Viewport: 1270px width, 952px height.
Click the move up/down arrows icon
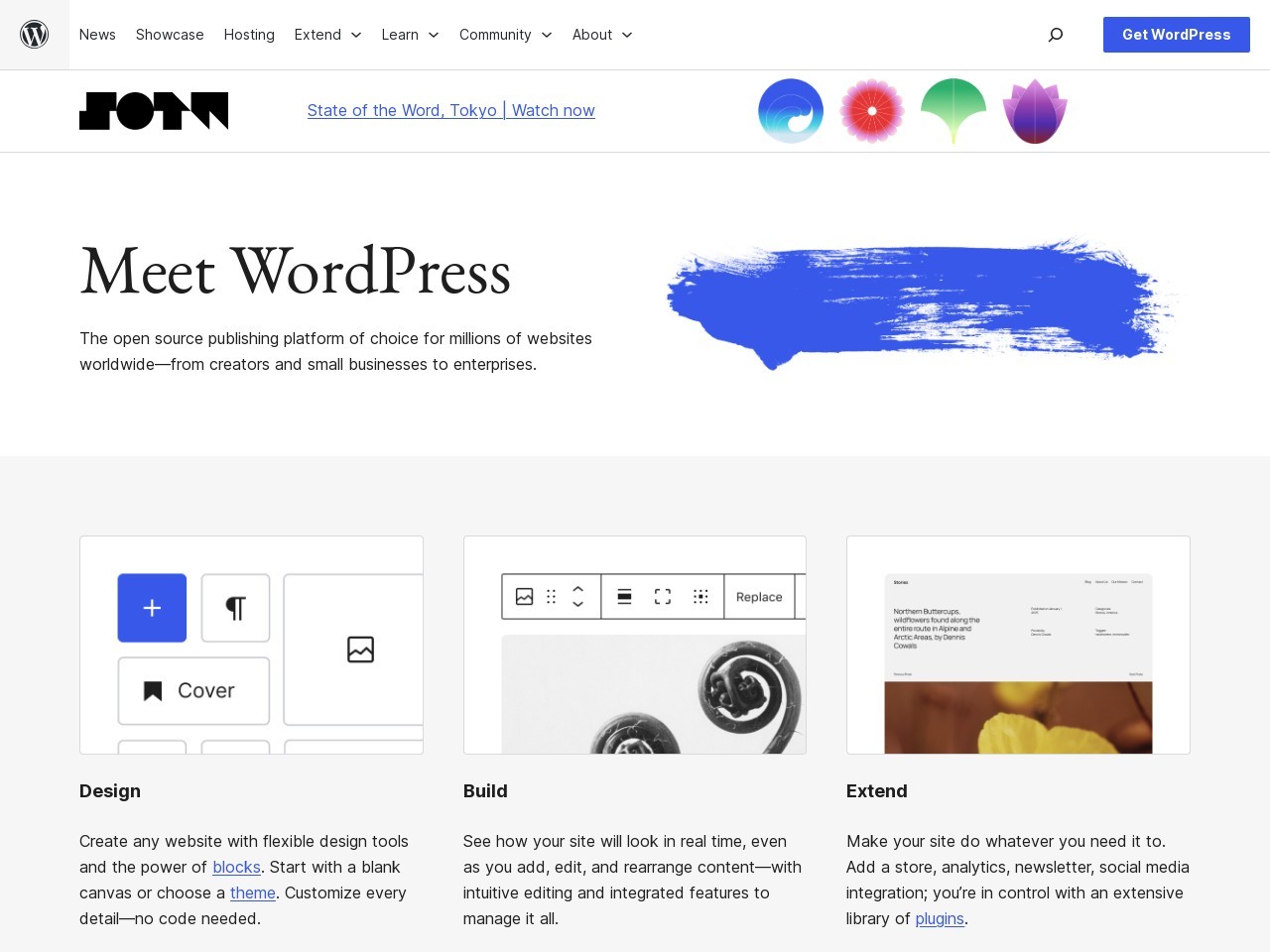pos(577,596)
